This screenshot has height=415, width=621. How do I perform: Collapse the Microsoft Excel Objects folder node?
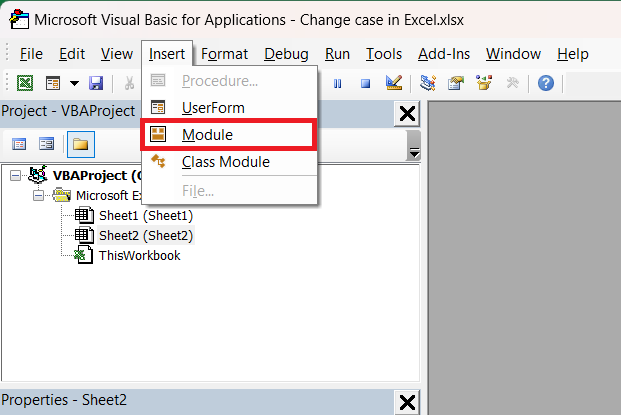(38, 196)
